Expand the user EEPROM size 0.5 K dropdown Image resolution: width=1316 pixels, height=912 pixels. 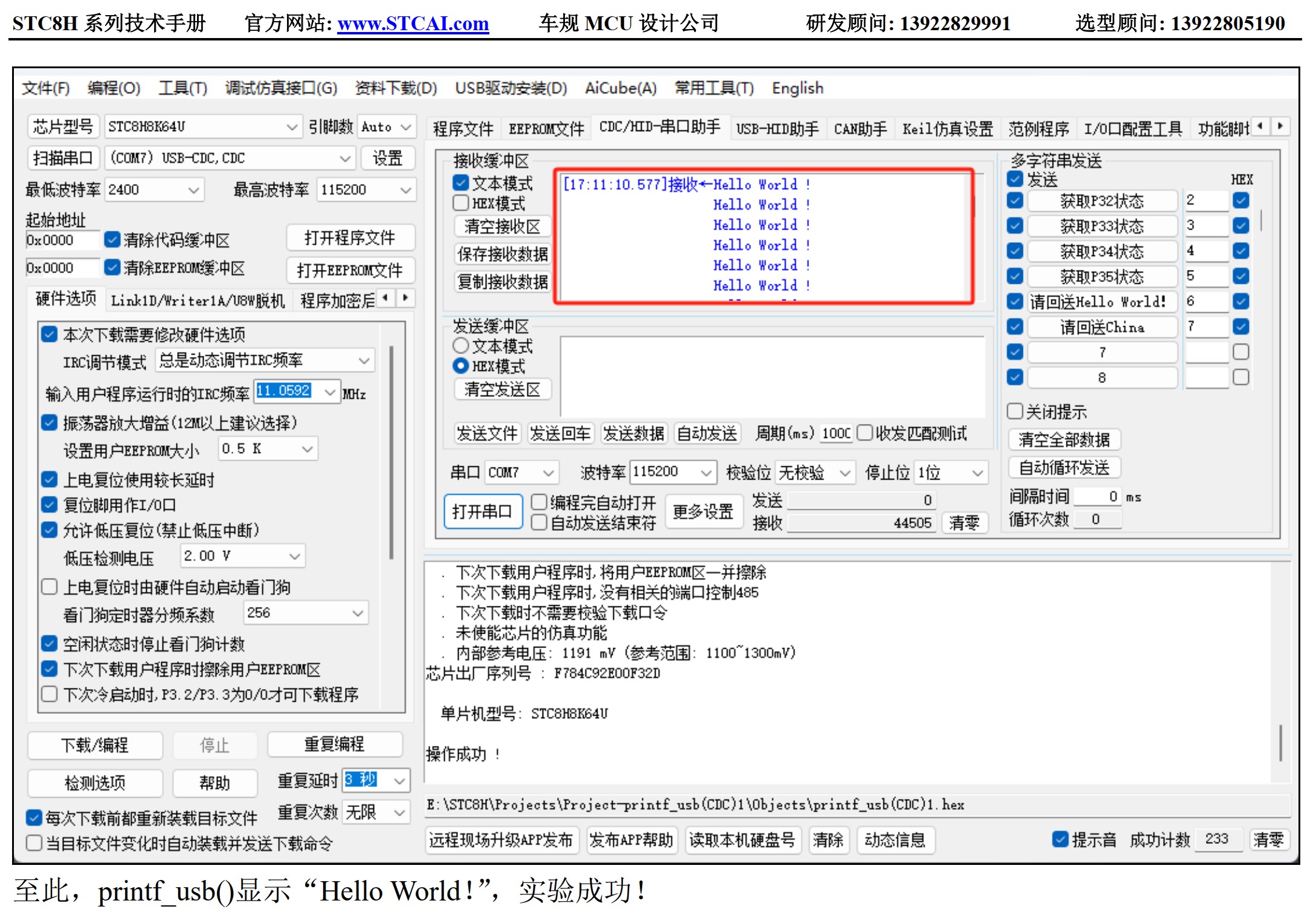[307, 449]
